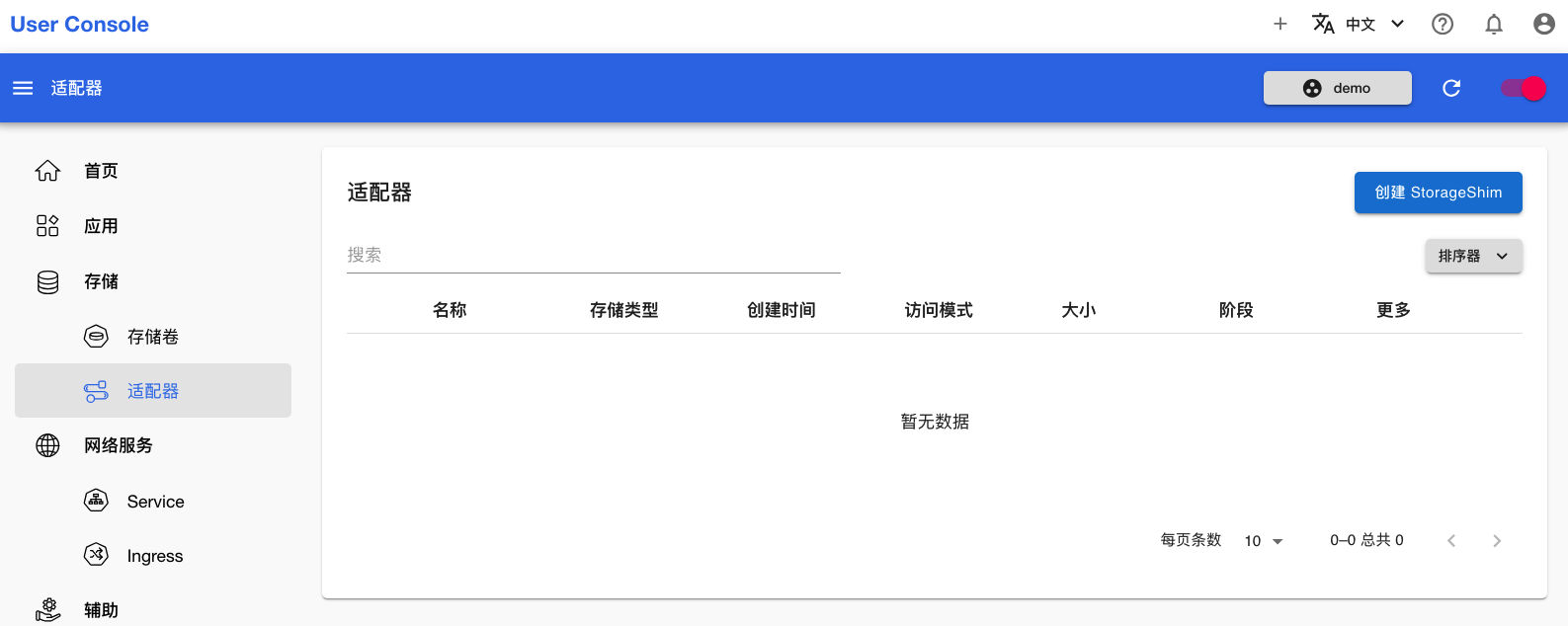Click the 存储卷 volume icon

pos(96,337)
